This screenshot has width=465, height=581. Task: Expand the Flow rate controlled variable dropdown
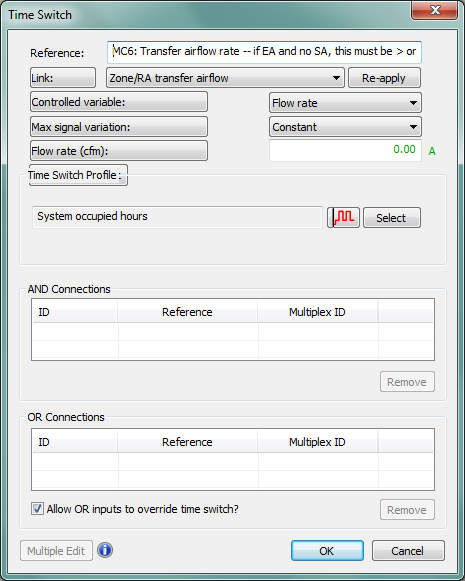(x=345, y=103)
